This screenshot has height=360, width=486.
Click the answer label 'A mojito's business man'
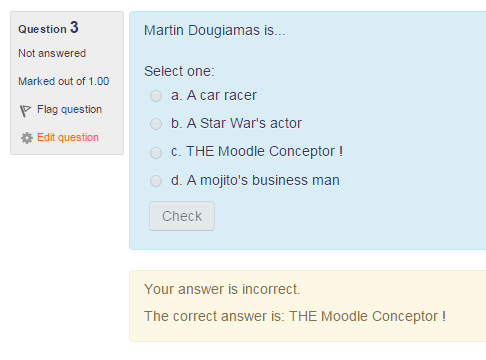[x=255, y=180]
